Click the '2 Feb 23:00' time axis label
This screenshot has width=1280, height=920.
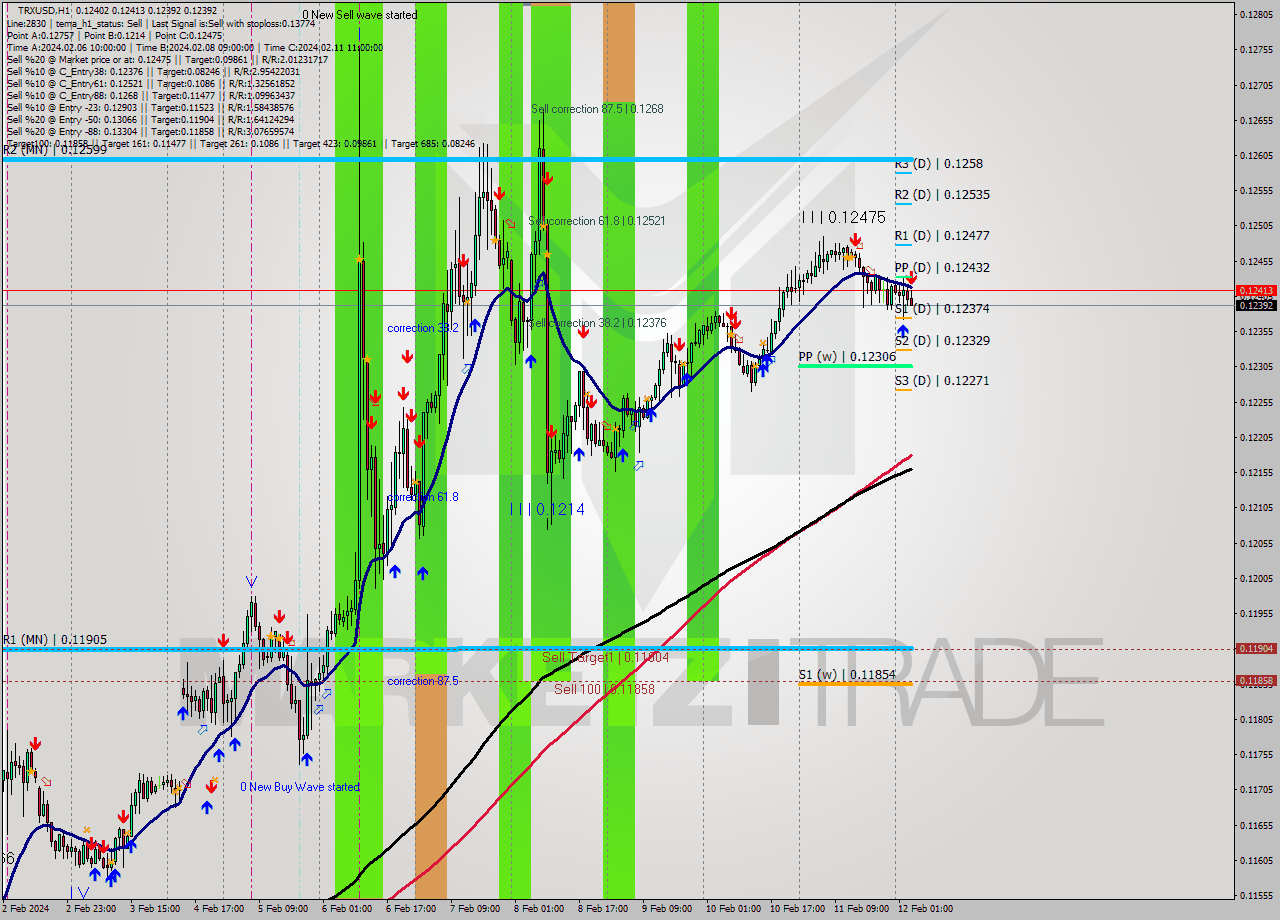tap(93, 909)
